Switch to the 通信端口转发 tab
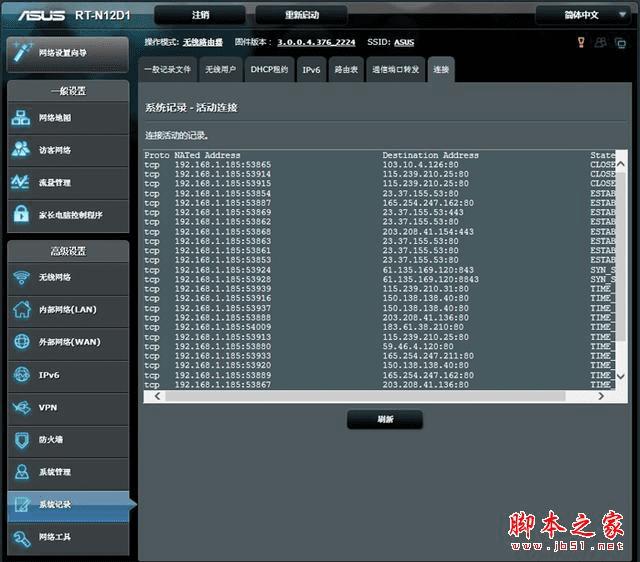This screenshot has width=640, height=562. pos(396,70)
